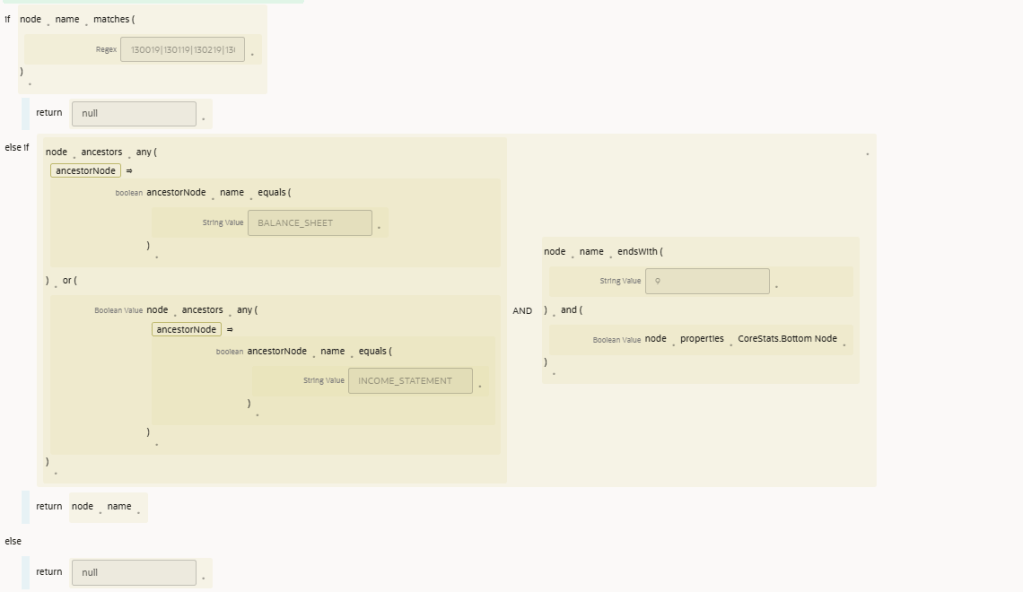Click 'properties' token before CoreStats.Bottom Node

pos(701,338)
